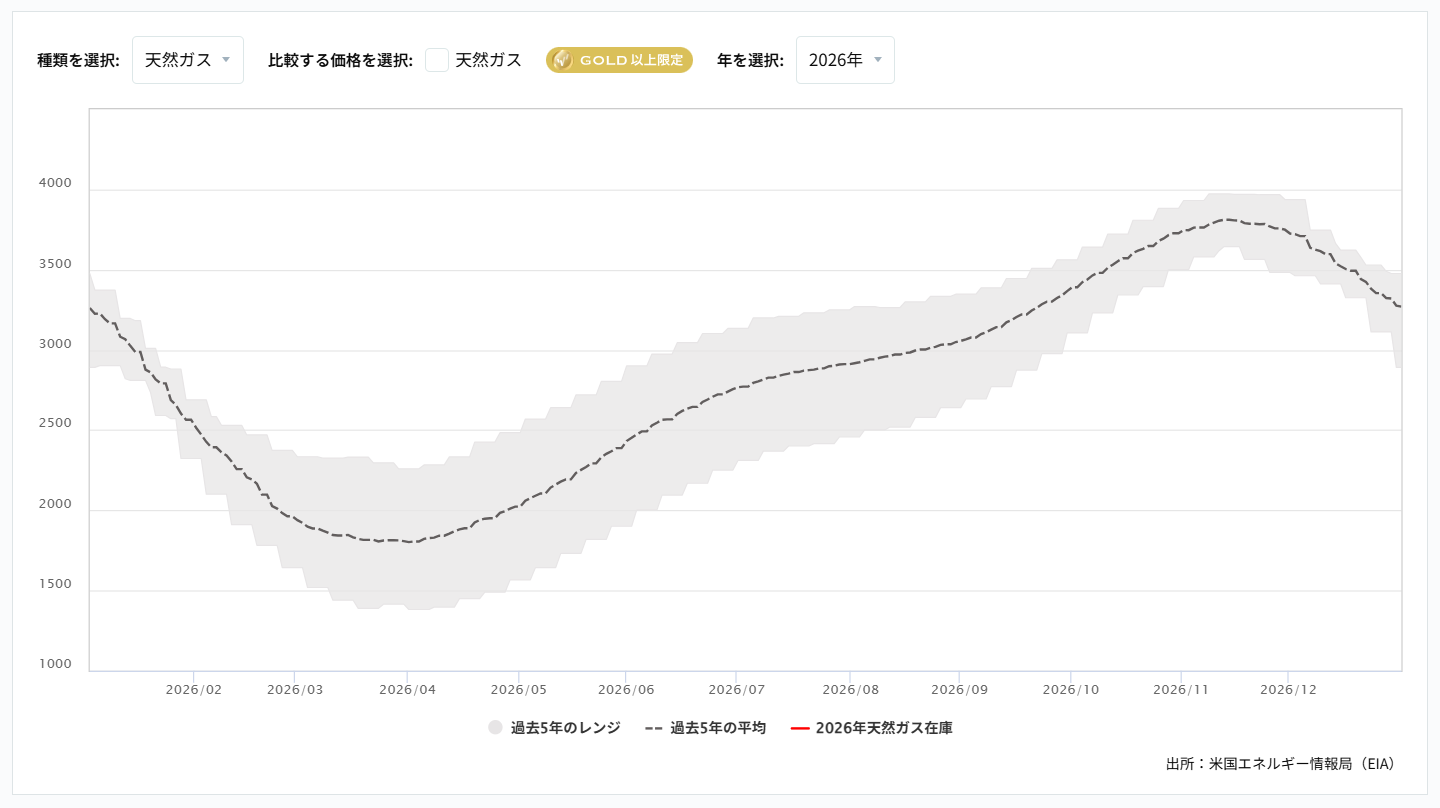Click the GOLD coin medal icon

(x=565, y=60)
